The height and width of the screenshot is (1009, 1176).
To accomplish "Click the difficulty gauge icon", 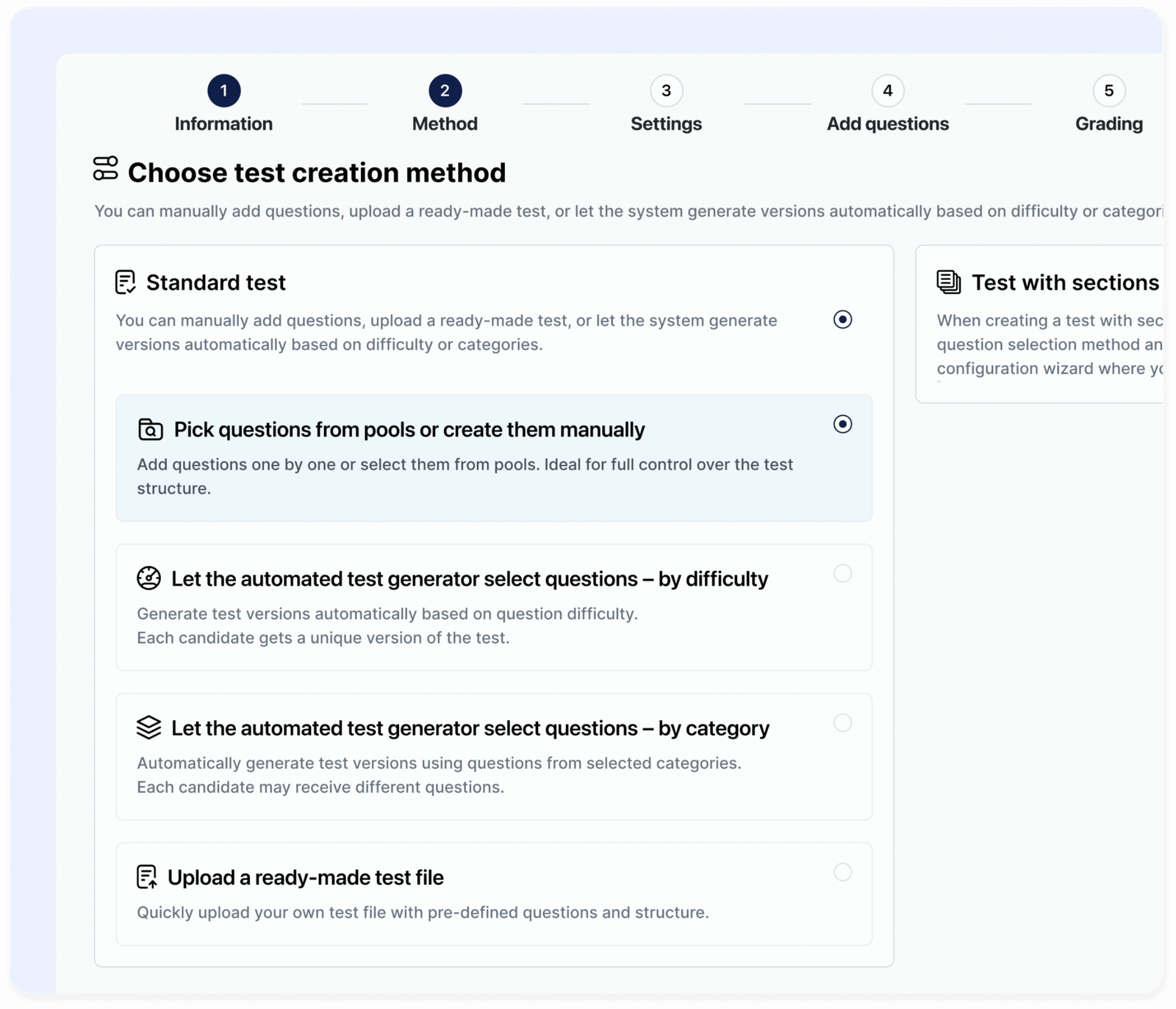I will pyautogui.click(x=148, y=578).
